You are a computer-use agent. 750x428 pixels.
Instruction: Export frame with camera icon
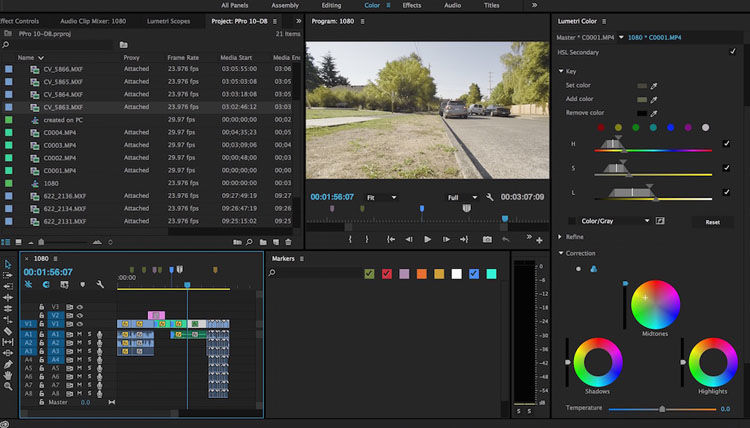click(487, 239)
